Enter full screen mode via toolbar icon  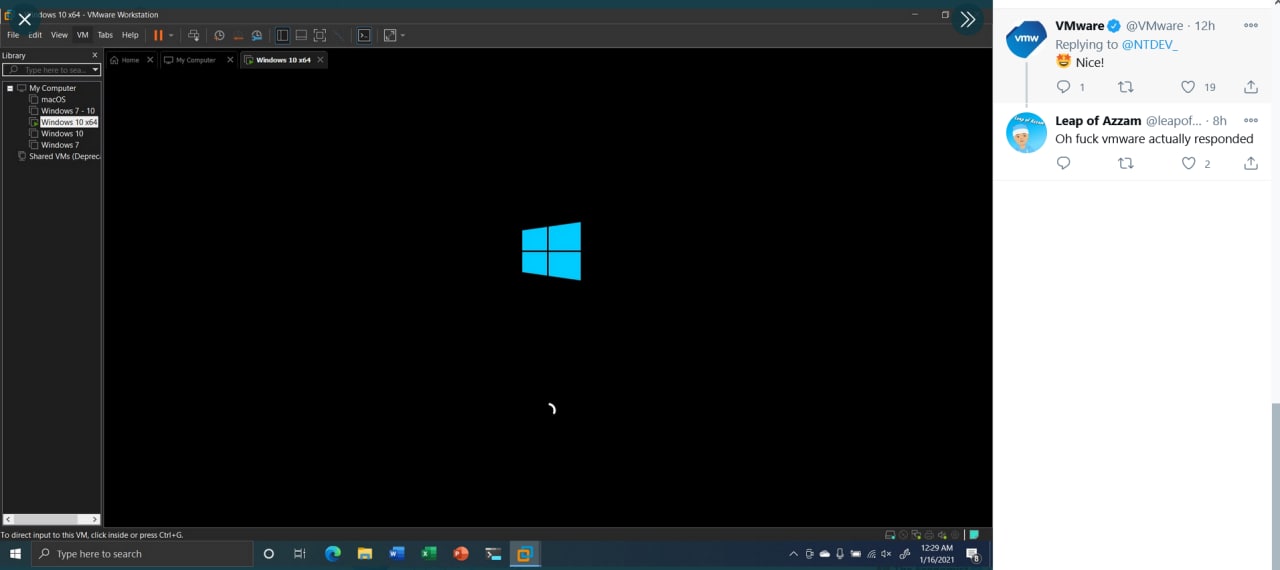[x=320, y=35]
